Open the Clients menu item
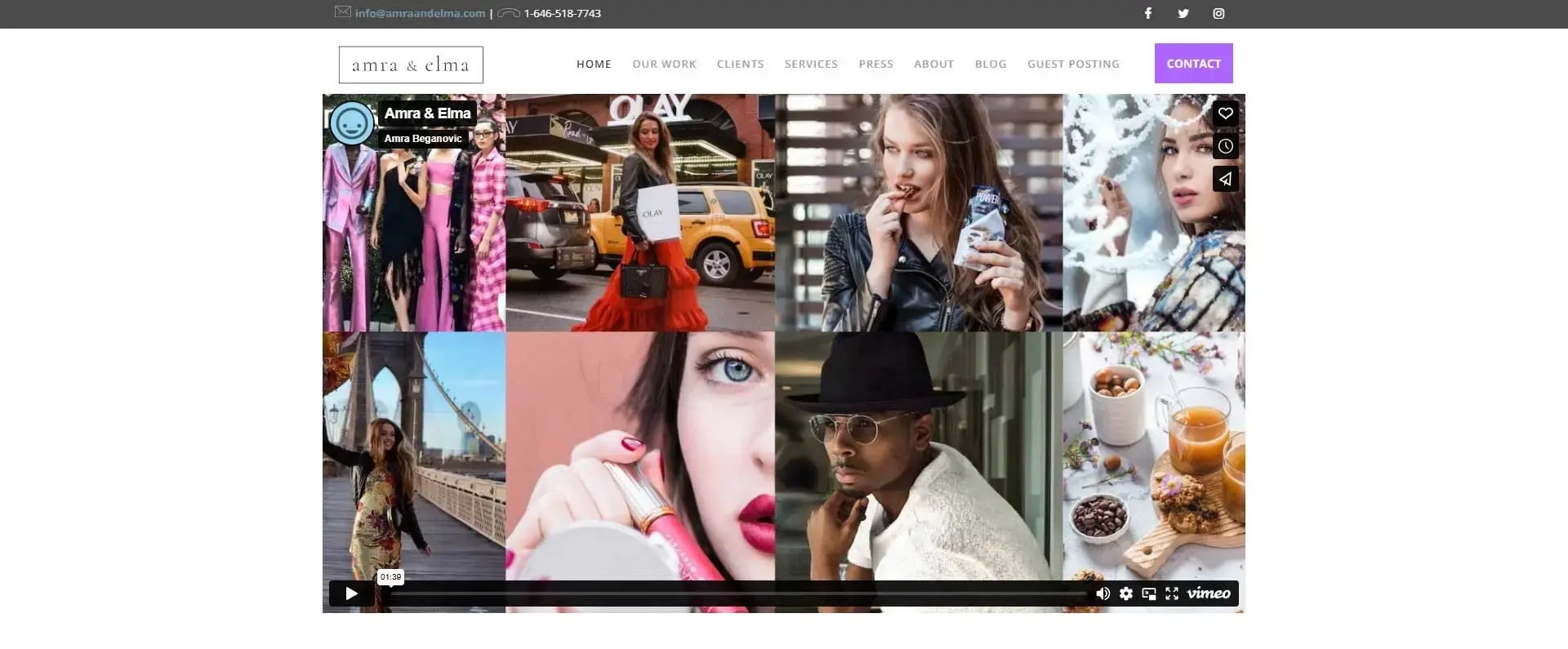This screenshot has width=1568, height=649. (741, 64)
